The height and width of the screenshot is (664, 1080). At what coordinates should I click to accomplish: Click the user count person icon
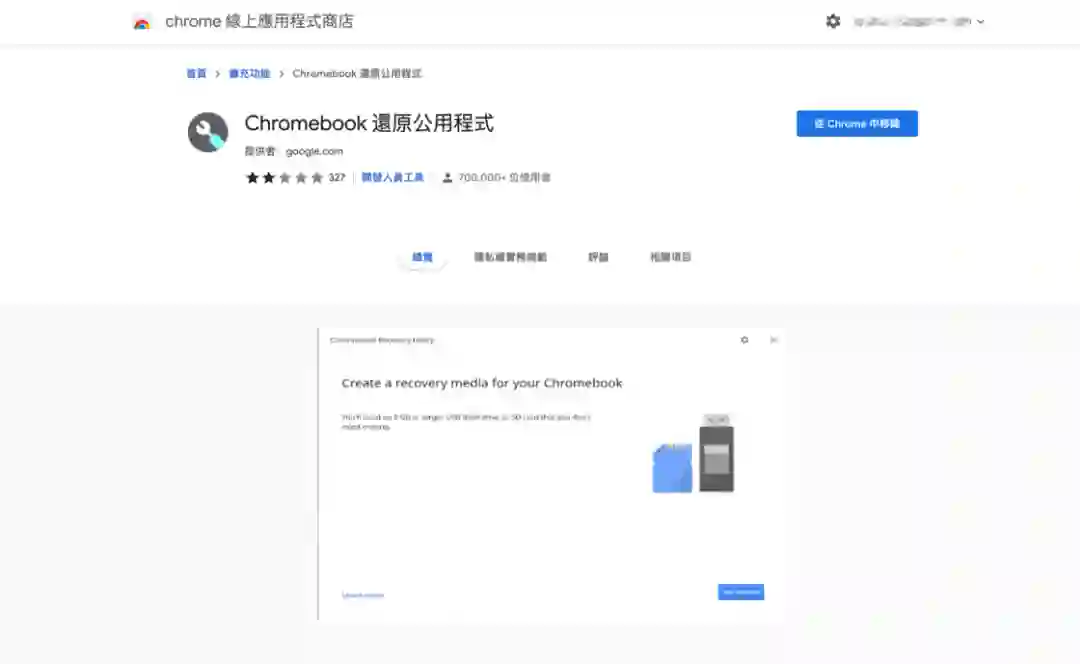click(447, 178)
